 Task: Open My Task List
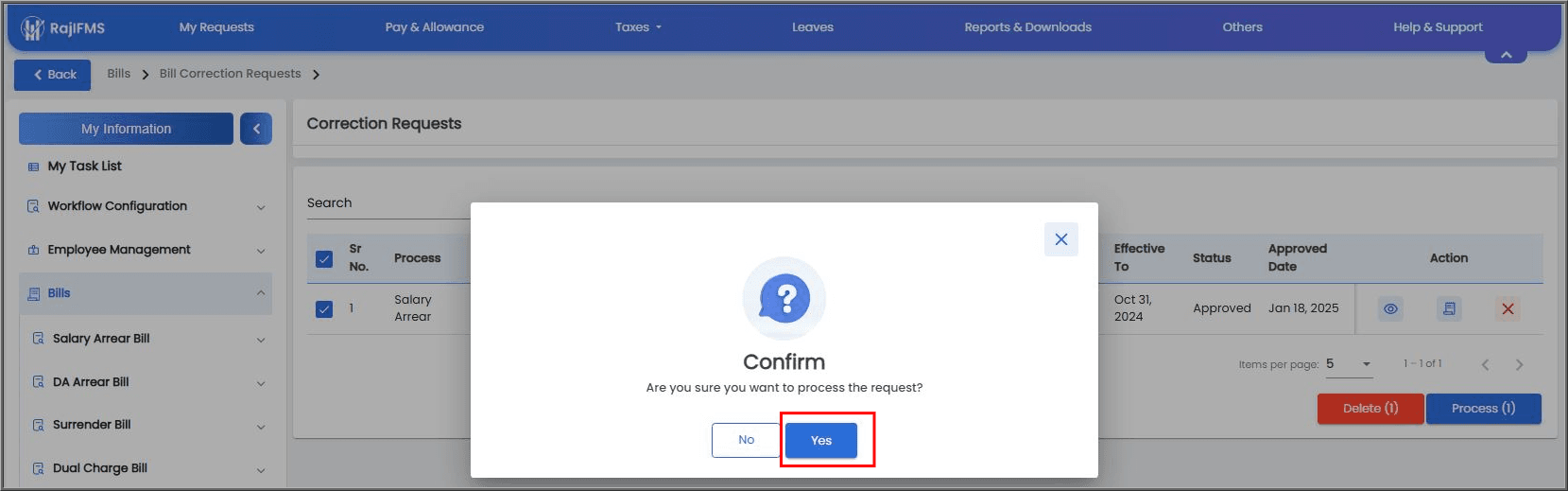[84, 167]
